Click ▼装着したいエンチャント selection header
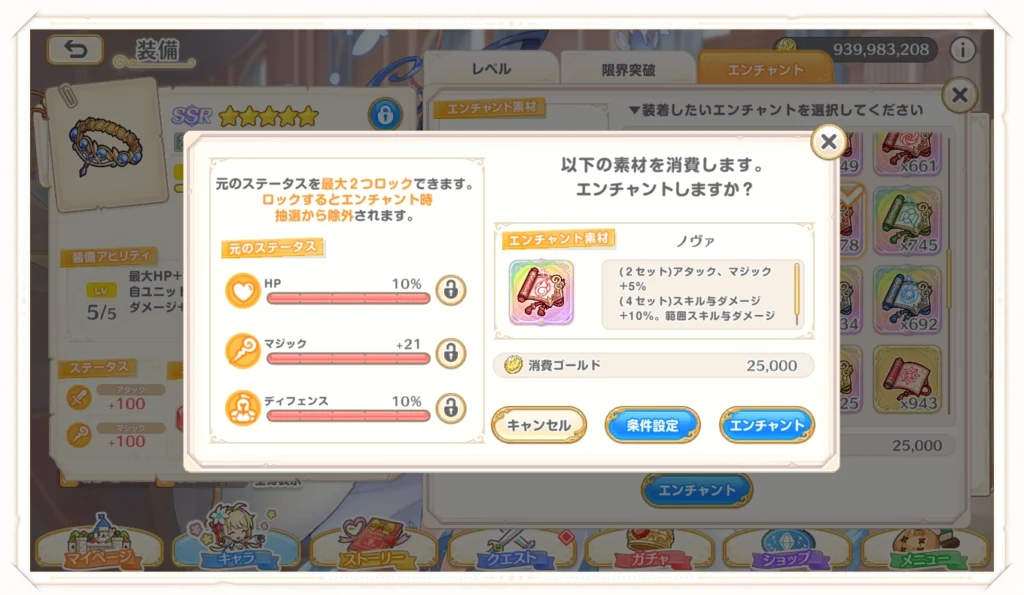 coord(775,110)
